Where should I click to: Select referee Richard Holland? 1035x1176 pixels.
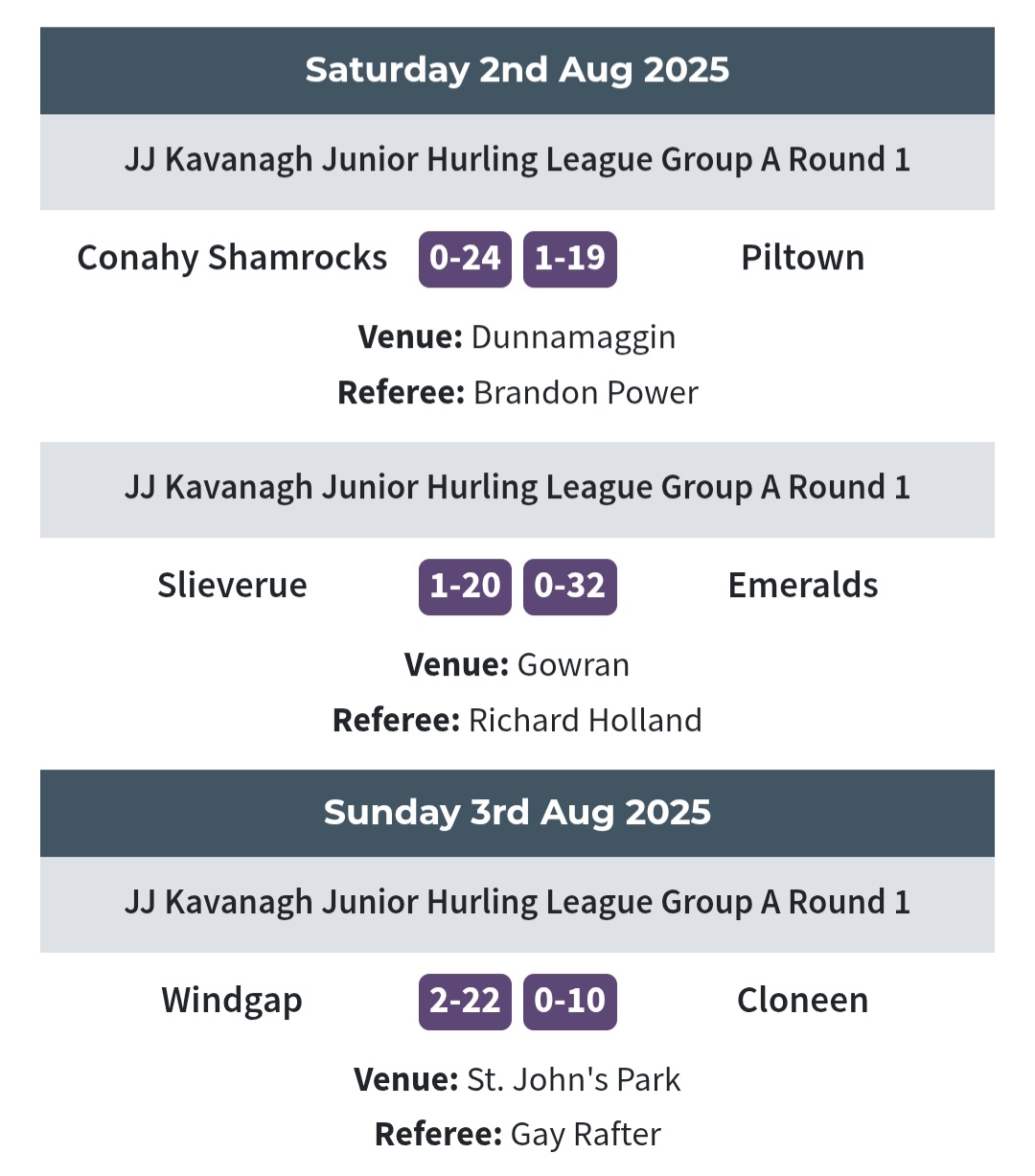(517, 721)
